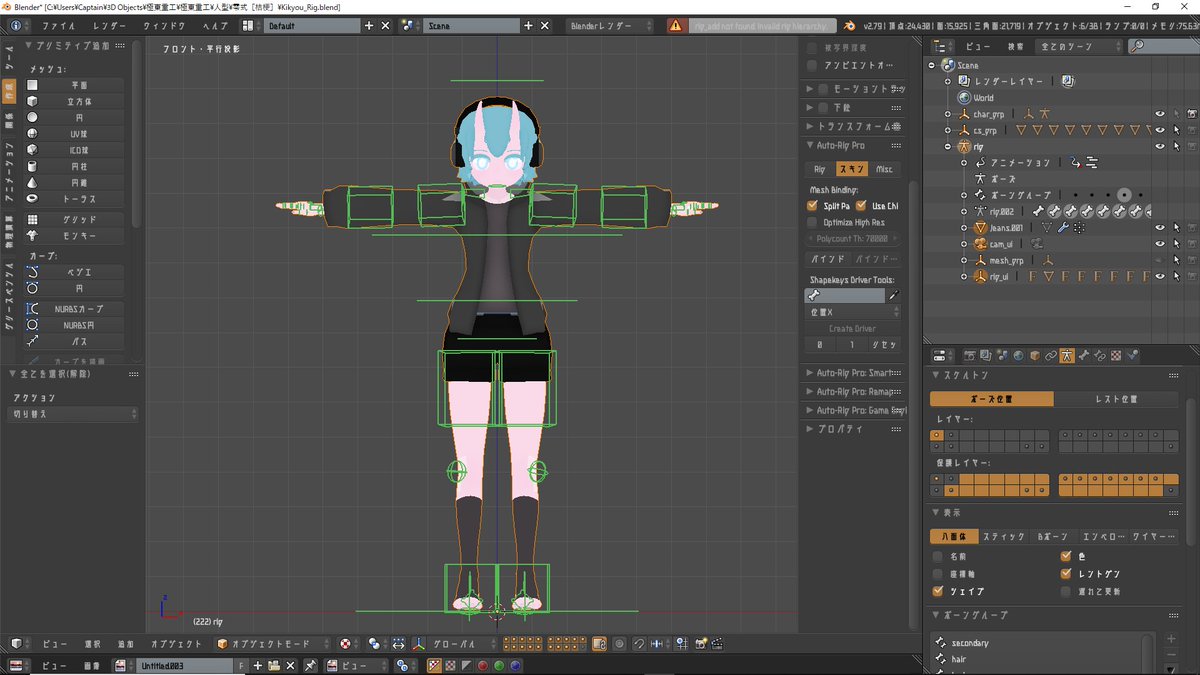Screen dimensions: 1200x675
Task: Click the viewport shading sphere icon
Action: pyautogui.click(x=375, y=644)
